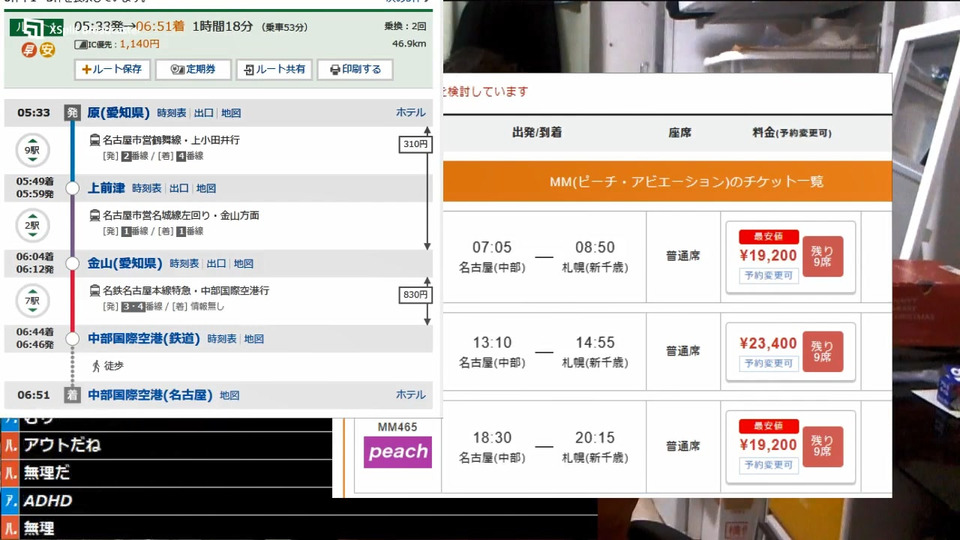
Task: Click 残り9席 badge on 18:30 flight
Action: tap(823, 446)
